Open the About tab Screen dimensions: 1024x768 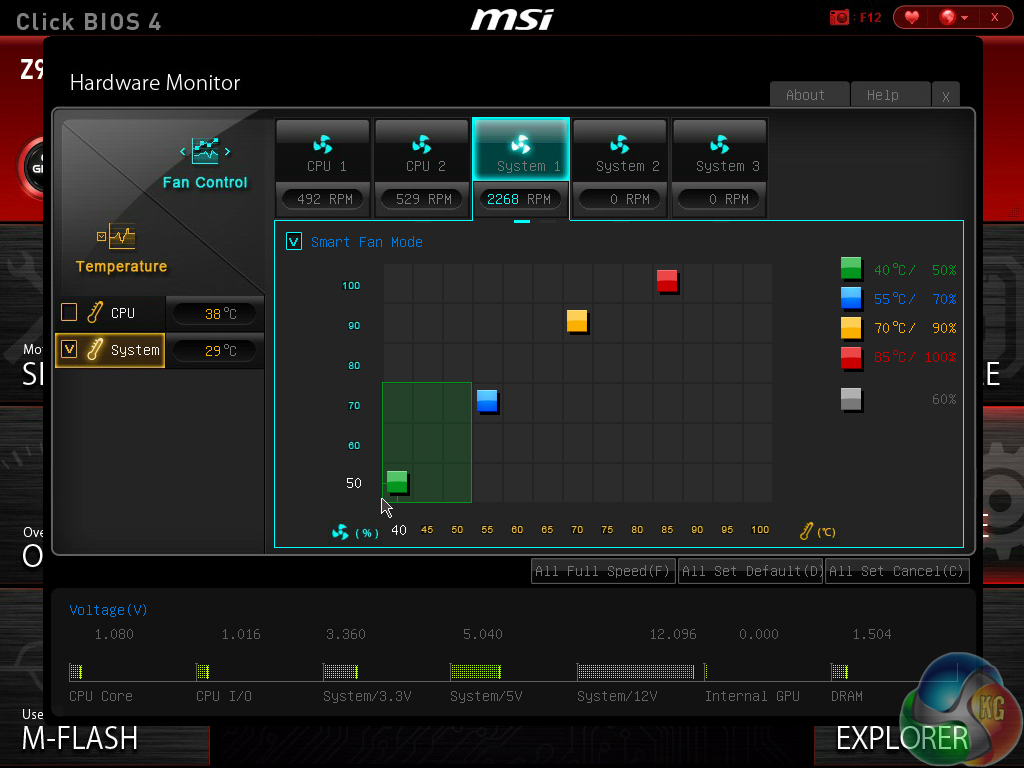810,95
